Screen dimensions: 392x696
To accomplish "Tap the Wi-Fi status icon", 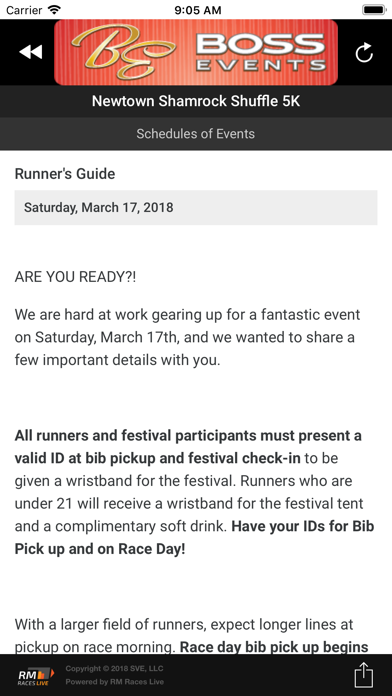I will [55, 9].
